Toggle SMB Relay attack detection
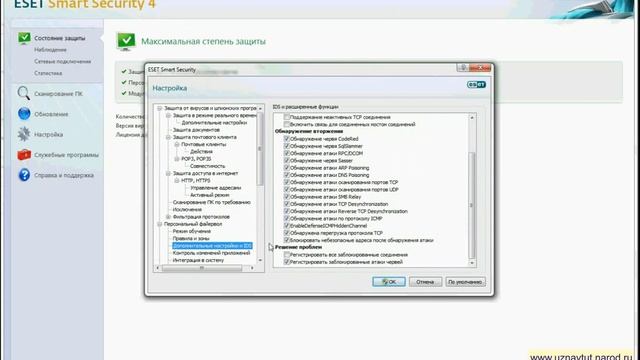The width and height of the screenshot is (640, 360). click(287, 197)
